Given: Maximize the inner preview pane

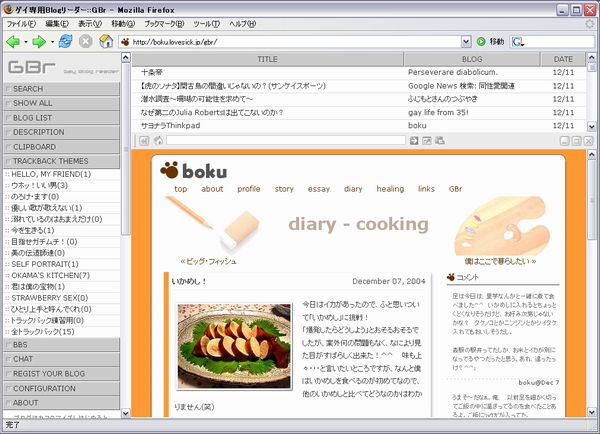Looking at the screenshot, I should click(576, 141).
